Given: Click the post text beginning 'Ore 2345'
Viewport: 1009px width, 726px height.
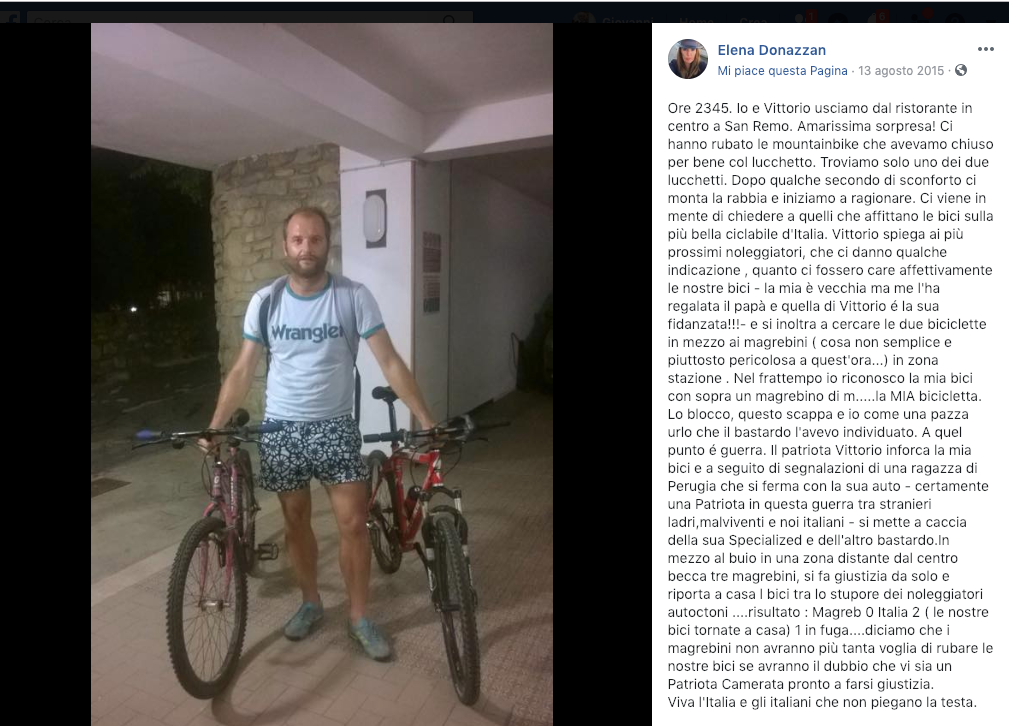Looking at the screenshot, I should [x=830, y=405].
